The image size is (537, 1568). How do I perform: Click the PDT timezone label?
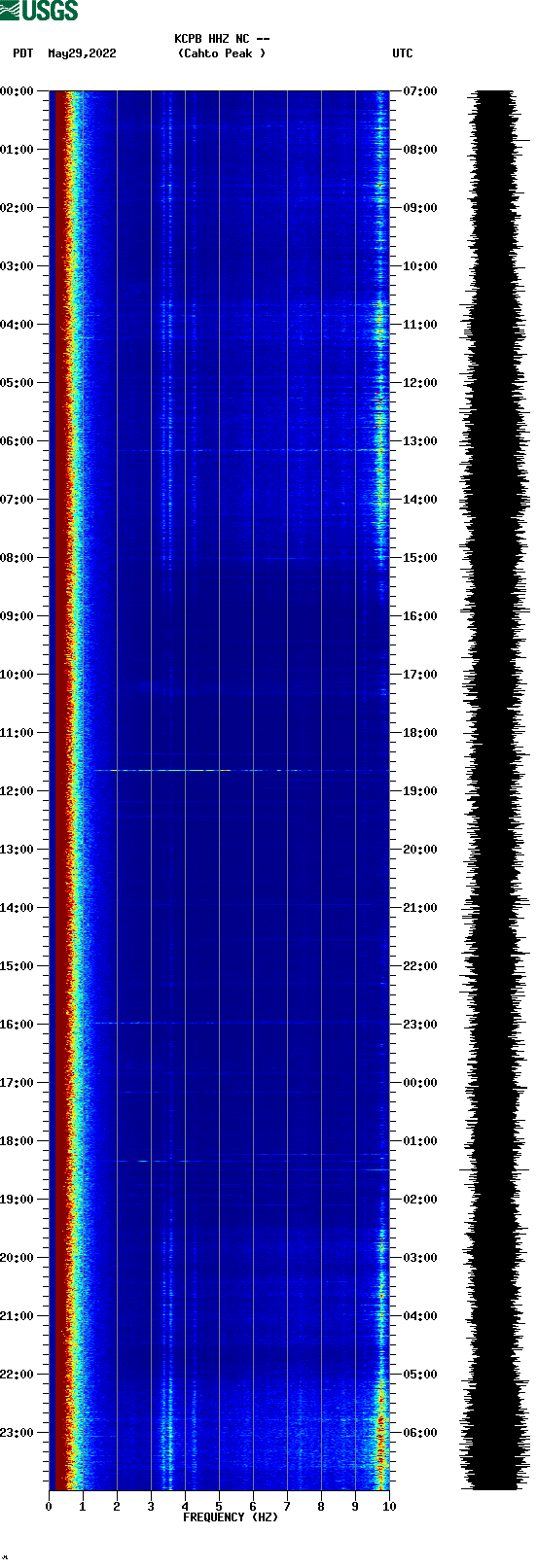click(x=22, y=53)
